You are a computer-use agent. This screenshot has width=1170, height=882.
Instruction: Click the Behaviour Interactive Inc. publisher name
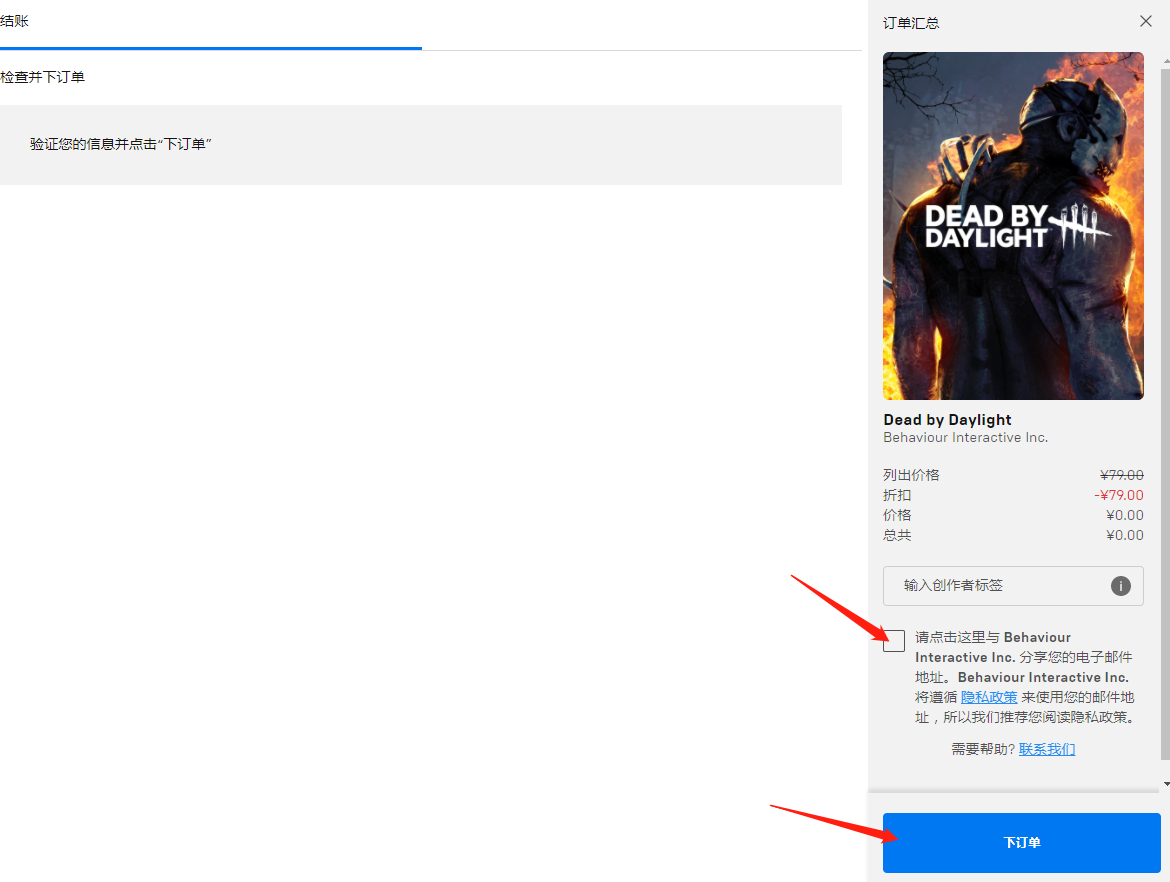965,438
